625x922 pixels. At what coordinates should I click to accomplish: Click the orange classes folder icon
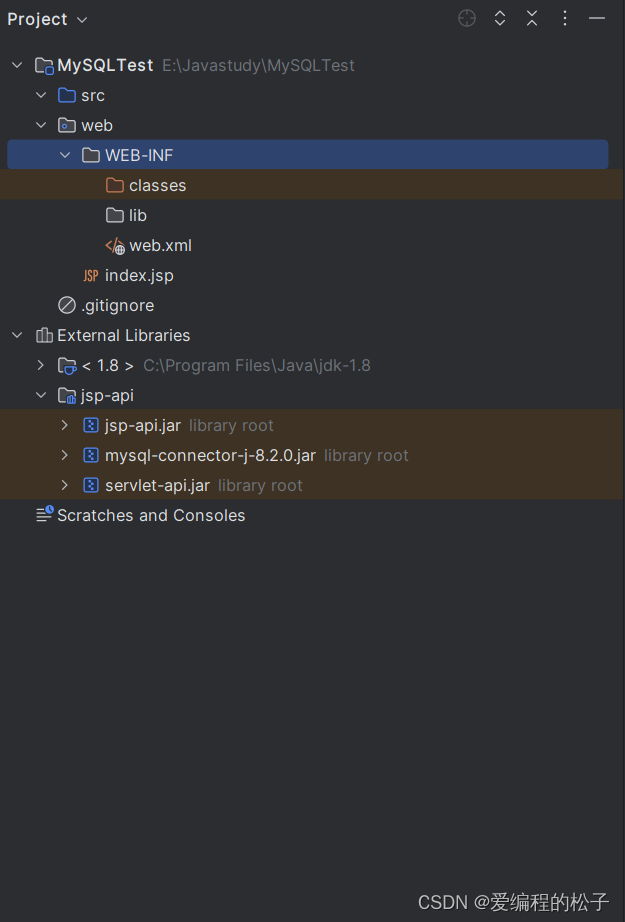click(x=115, y=185)
